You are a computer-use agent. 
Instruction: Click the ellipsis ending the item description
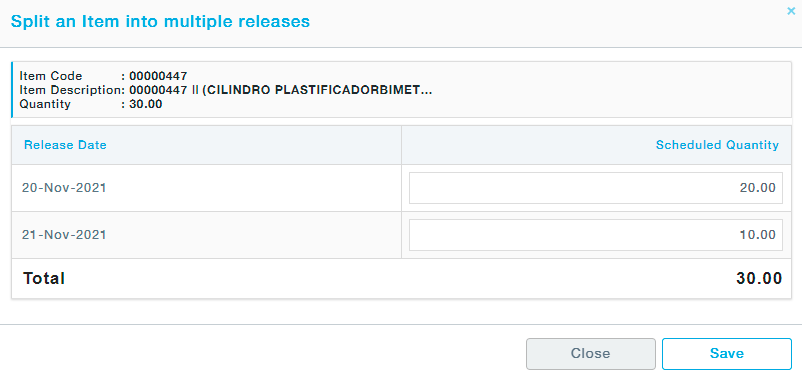tap(427, 92)
